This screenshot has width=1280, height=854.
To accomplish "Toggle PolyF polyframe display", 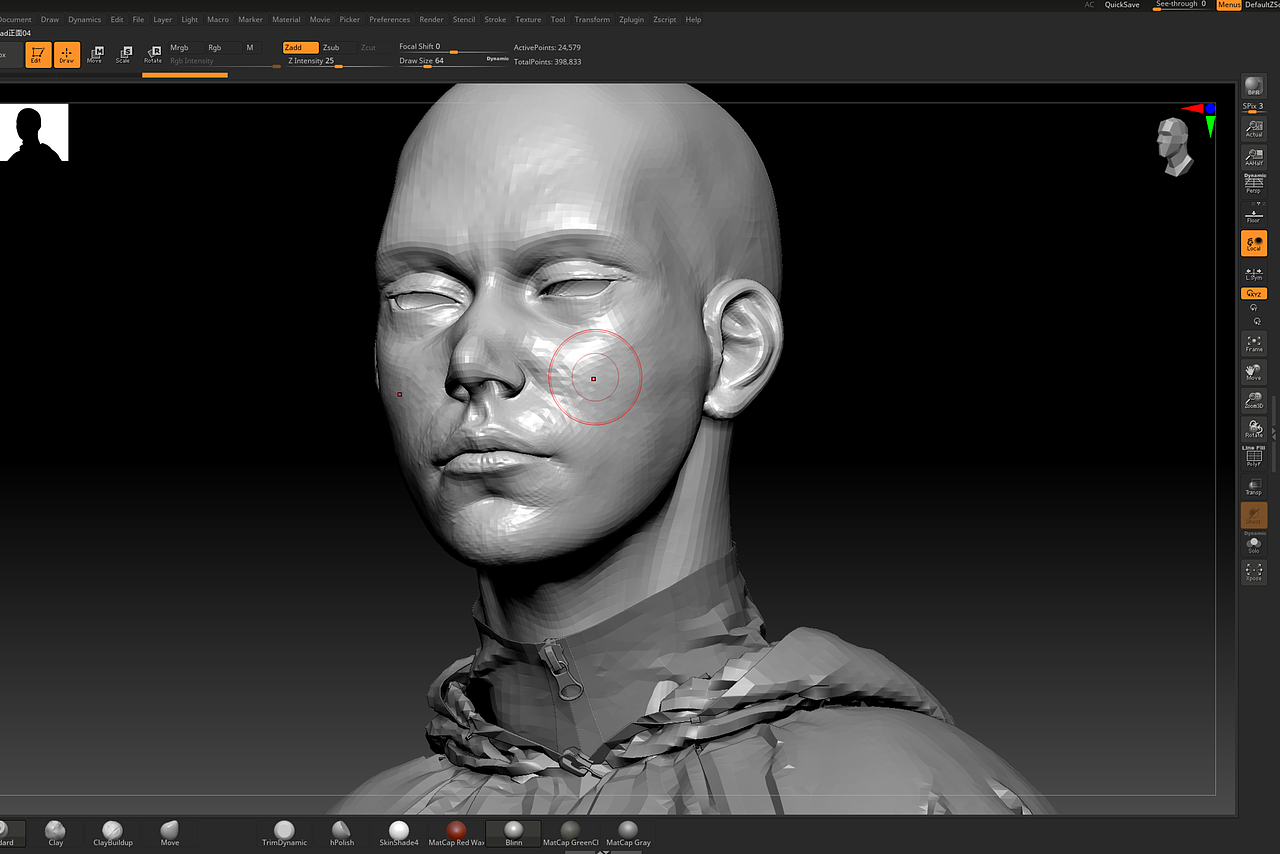I will (1254, 458).
